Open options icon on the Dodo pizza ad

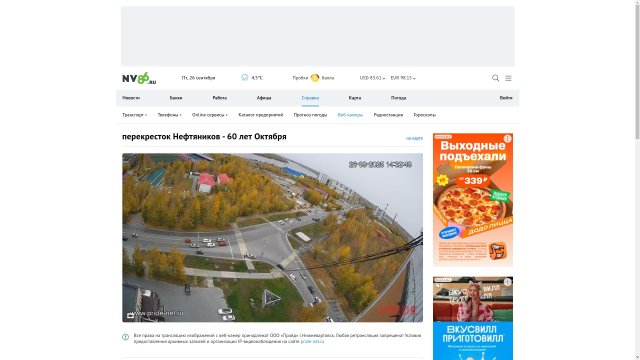point(507,139)
